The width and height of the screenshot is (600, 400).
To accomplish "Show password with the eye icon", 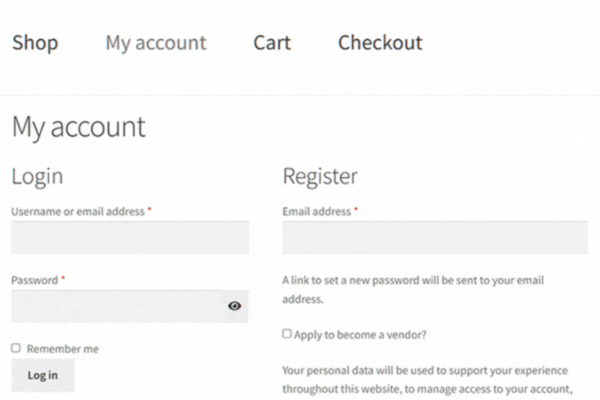I will 235,306.
